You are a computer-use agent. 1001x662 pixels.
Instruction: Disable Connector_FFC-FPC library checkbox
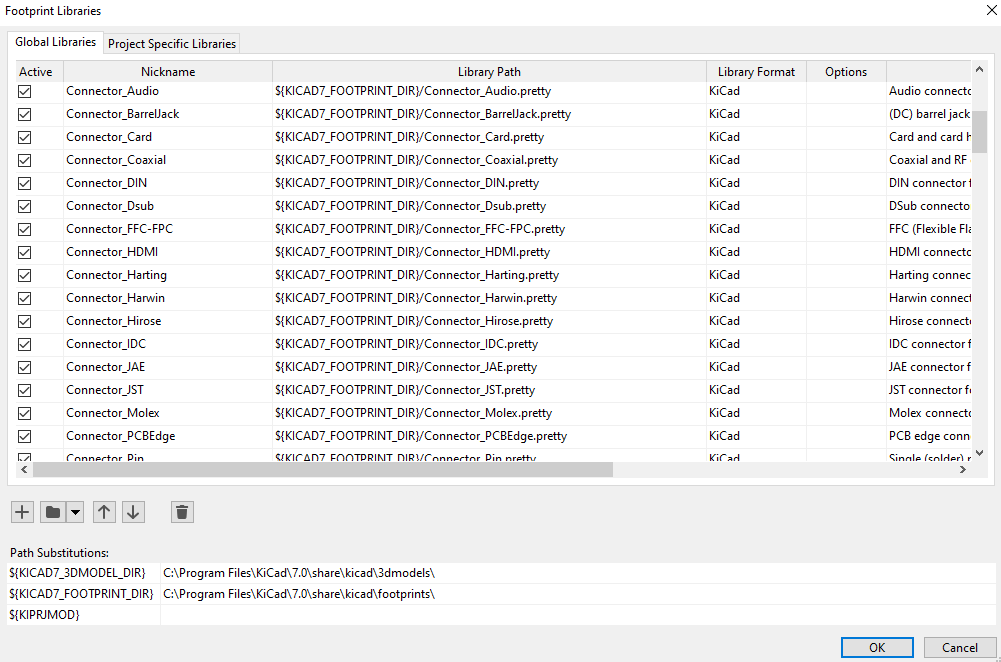click(24, 229)
